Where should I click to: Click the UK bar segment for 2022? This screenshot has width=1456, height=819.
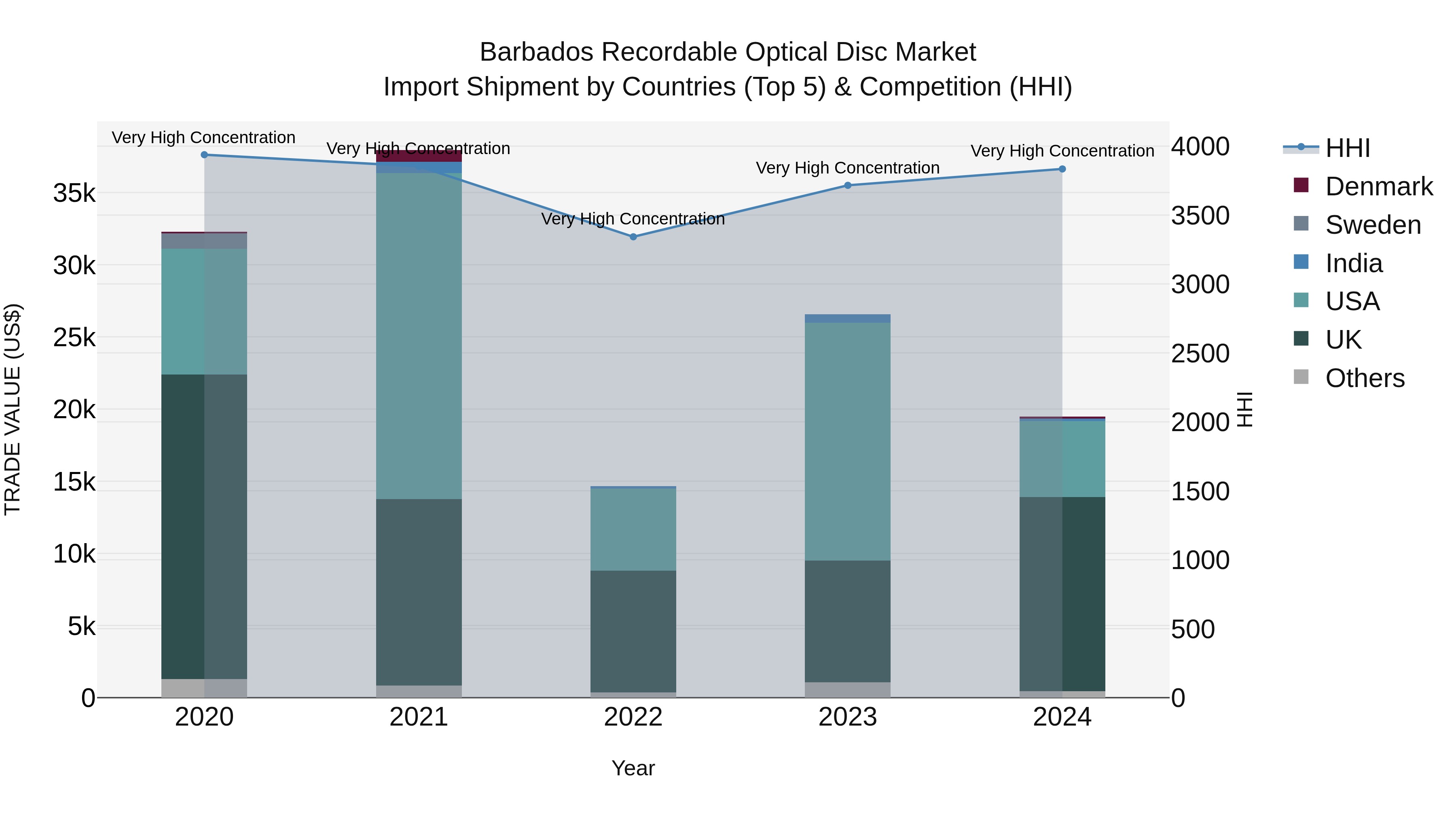click(x=633, y=631)
